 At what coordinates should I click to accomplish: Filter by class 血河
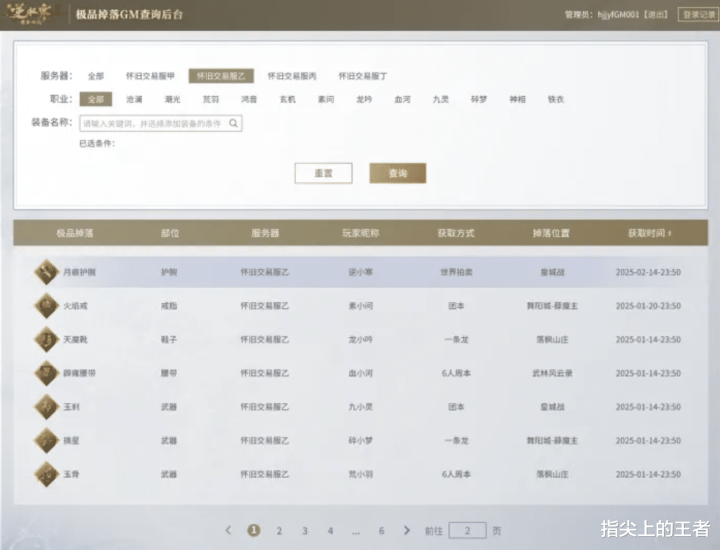403,99
